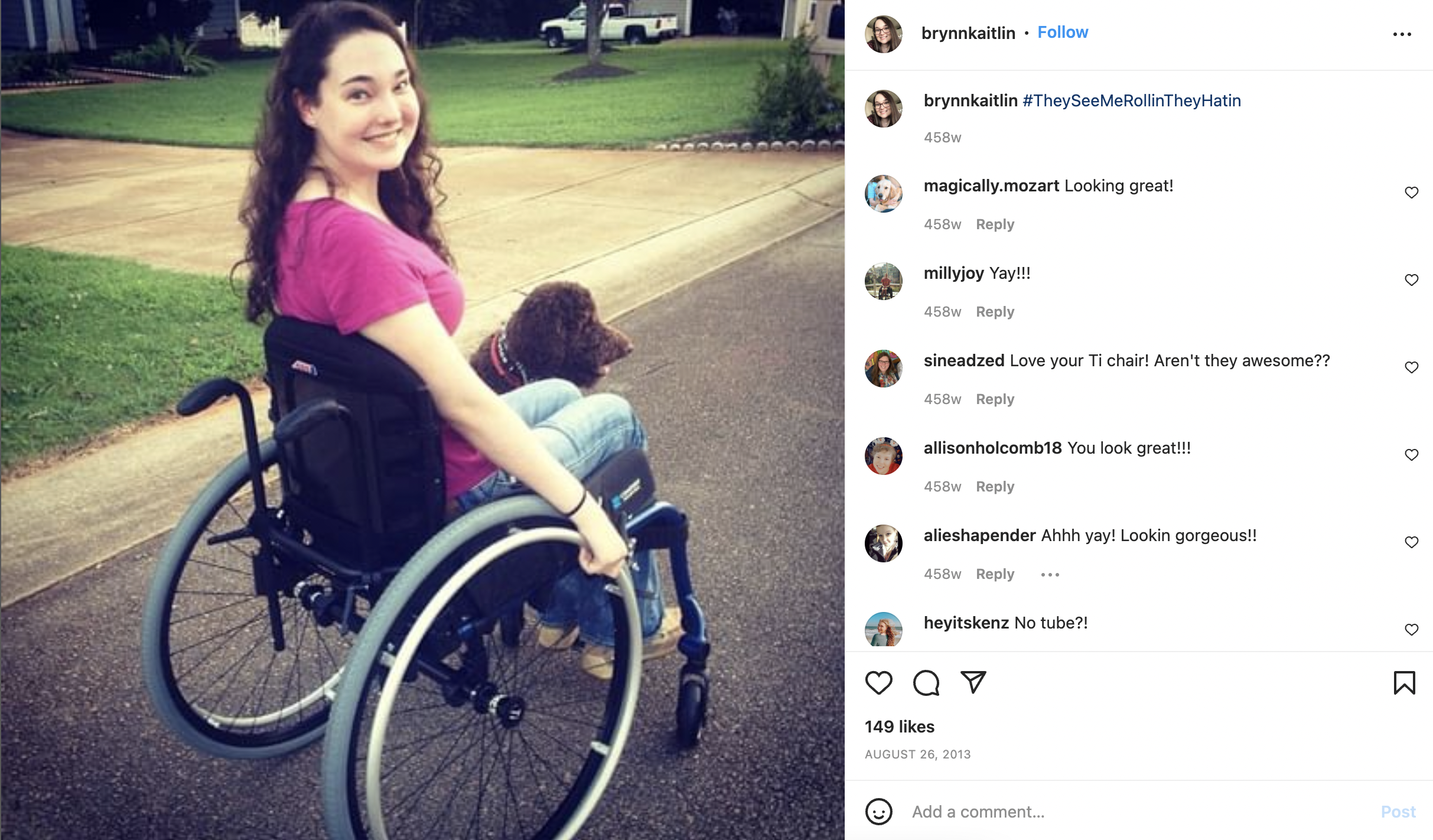View the 149 likes list
This screenshot has width=1433, height=840.
(x=900, y=727)
